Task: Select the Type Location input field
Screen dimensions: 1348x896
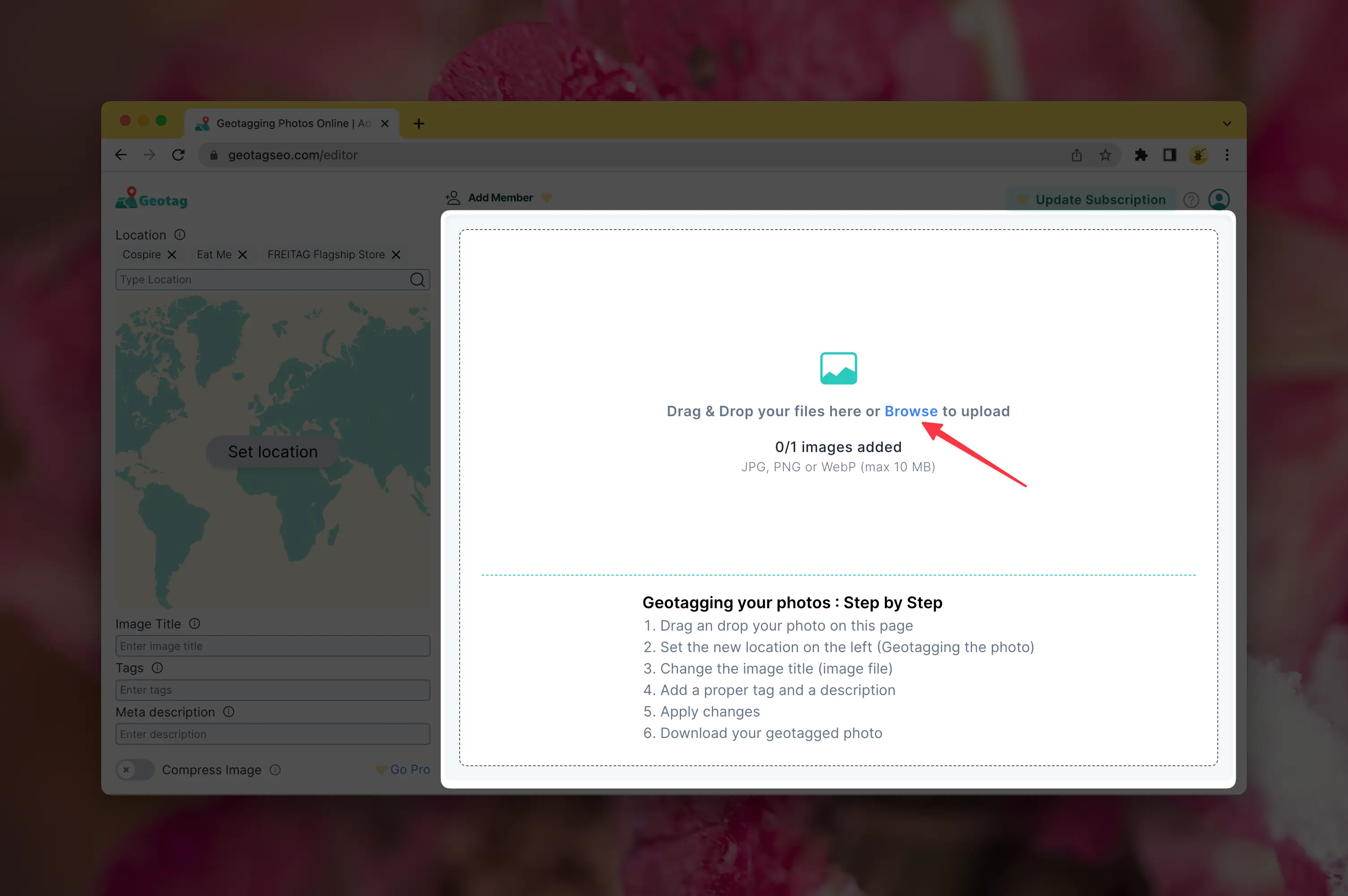Action: tap(263, 279)
